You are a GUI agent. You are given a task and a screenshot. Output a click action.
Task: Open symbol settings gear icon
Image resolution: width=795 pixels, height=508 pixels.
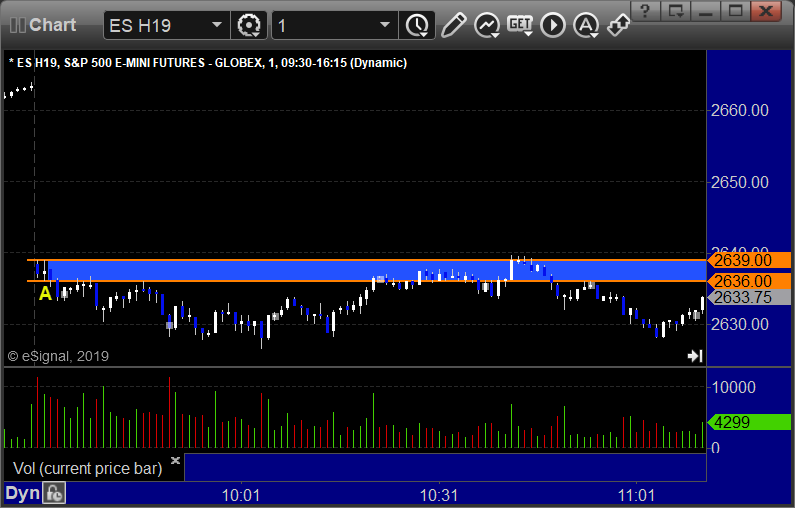(x=249, y=24)
